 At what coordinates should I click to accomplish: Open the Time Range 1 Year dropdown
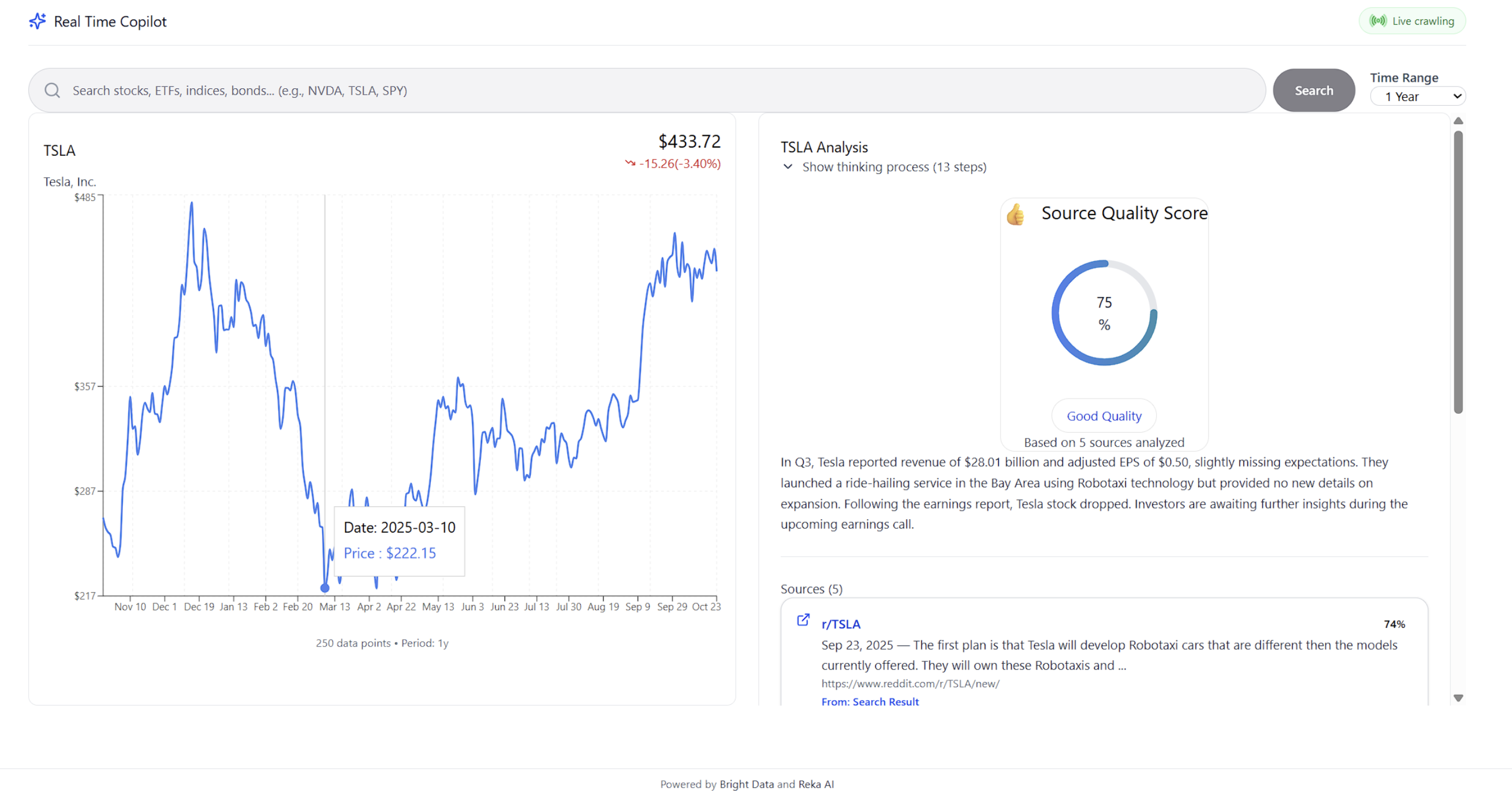(x=1417, y=96)
